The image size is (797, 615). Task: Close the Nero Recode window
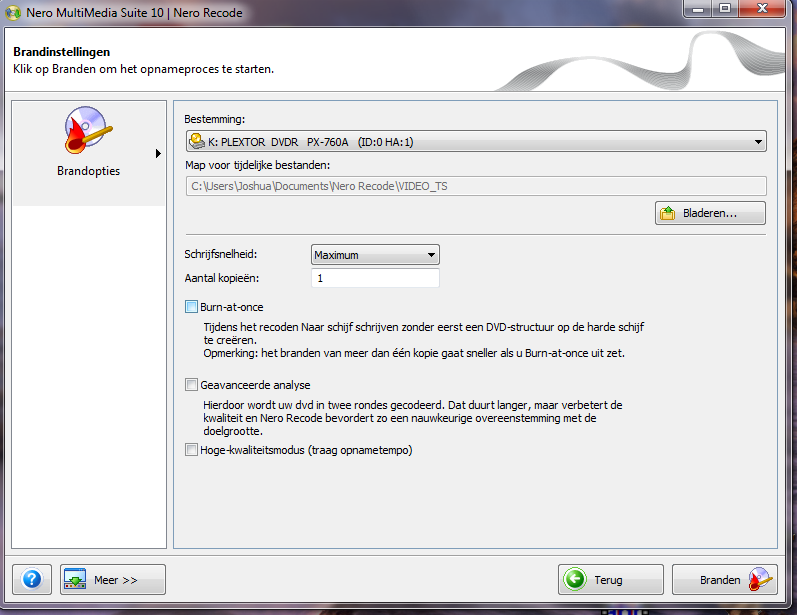762,9
